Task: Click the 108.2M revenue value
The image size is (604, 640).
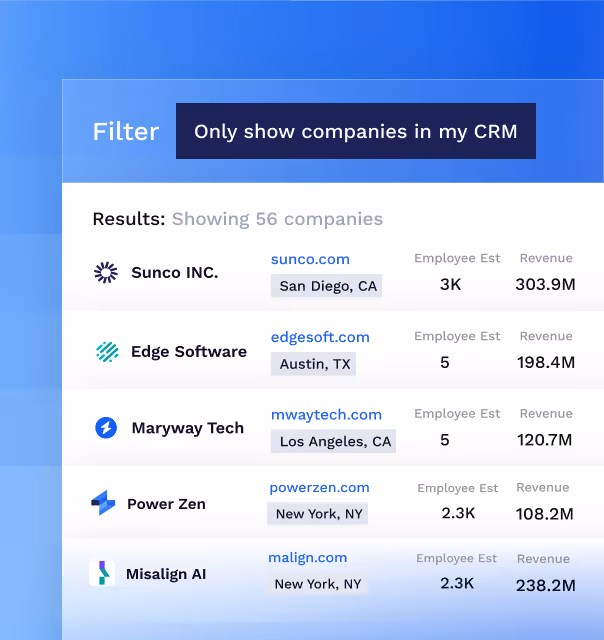Action: click(x=544, y=514)
